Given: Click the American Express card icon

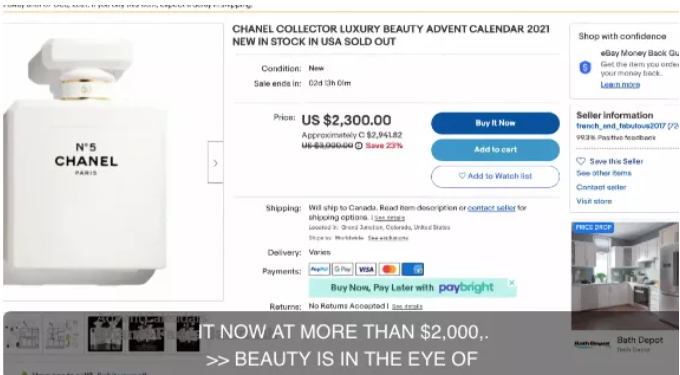Looking at the screenshot, I should point(412,269).
